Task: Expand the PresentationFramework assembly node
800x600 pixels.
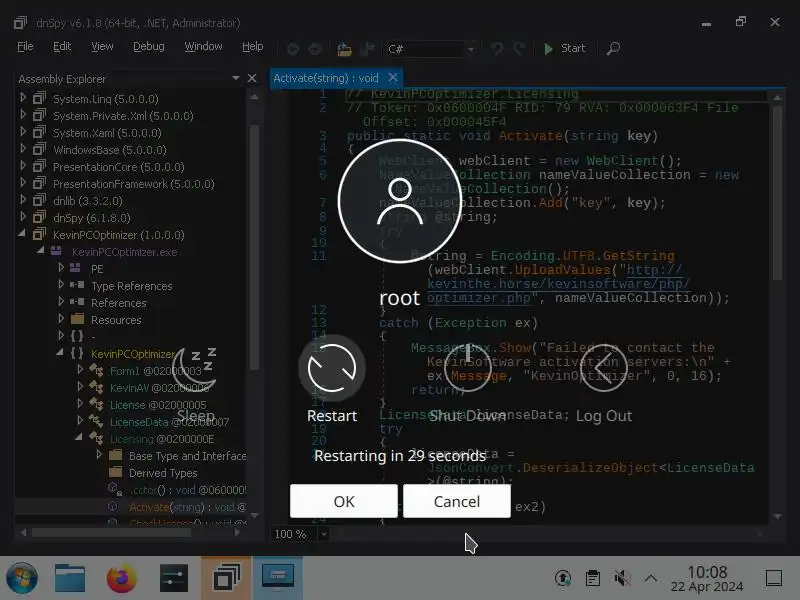Action: pyautogui.click(x=23, y=183)
